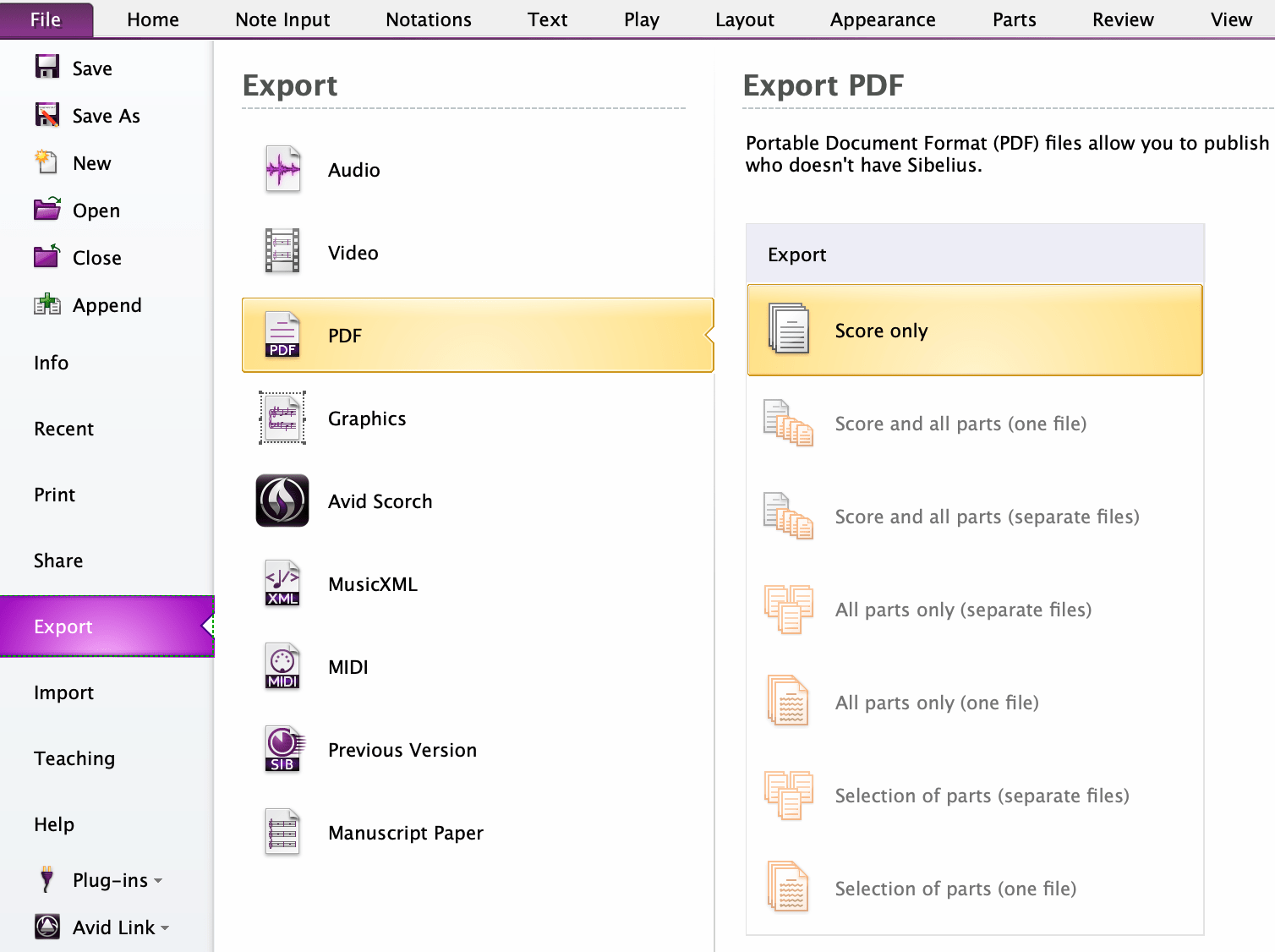Click the MusicXML file icon
This screenshot has height=952, width=1275.
point(282,583)
